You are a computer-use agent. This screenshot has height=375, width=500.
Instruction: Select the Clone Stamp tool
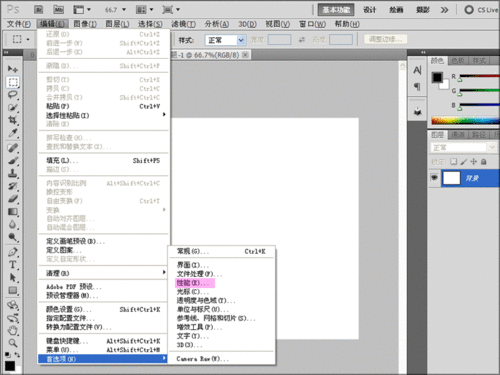point(13,173)
